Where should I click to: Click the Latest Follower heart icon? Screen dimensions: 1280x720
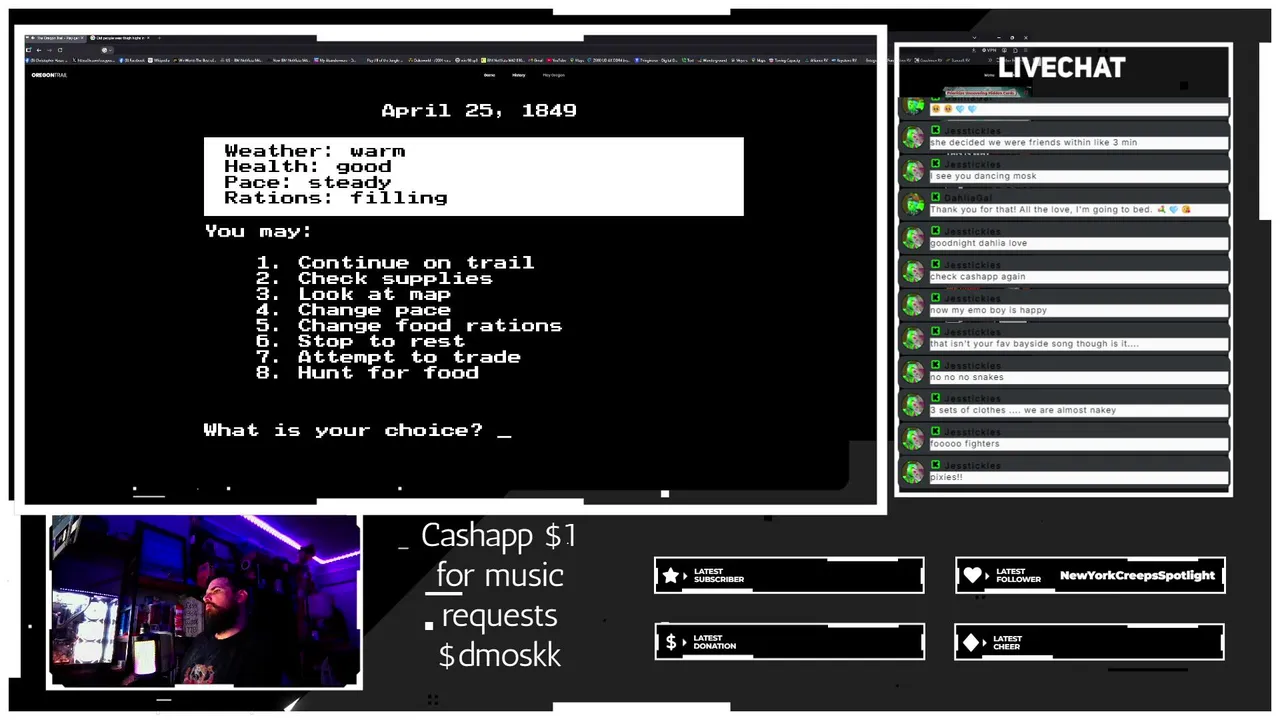pos(972,576)
